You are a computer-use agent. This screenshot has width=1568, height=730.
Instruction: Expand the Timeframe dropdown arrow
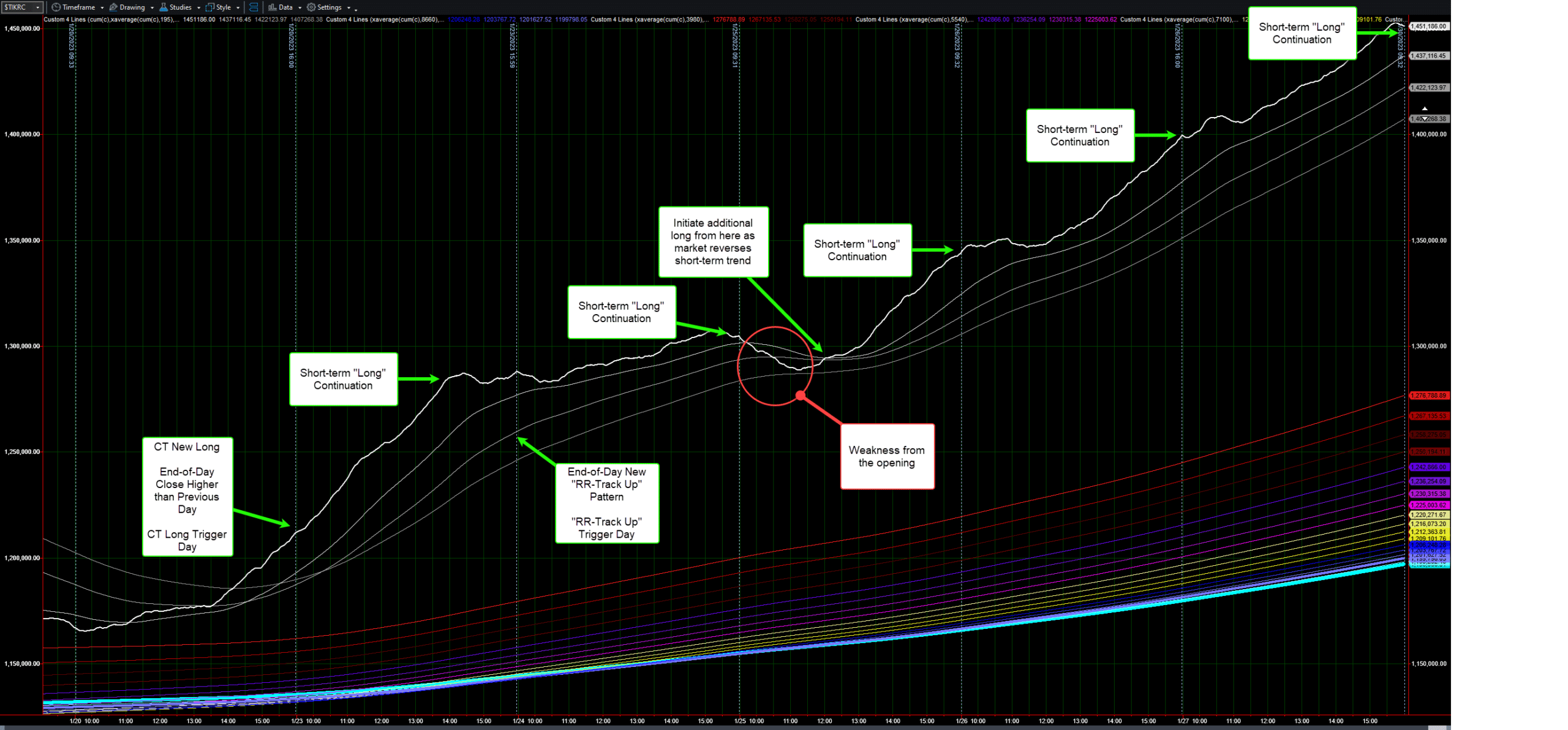click(102, 8)
